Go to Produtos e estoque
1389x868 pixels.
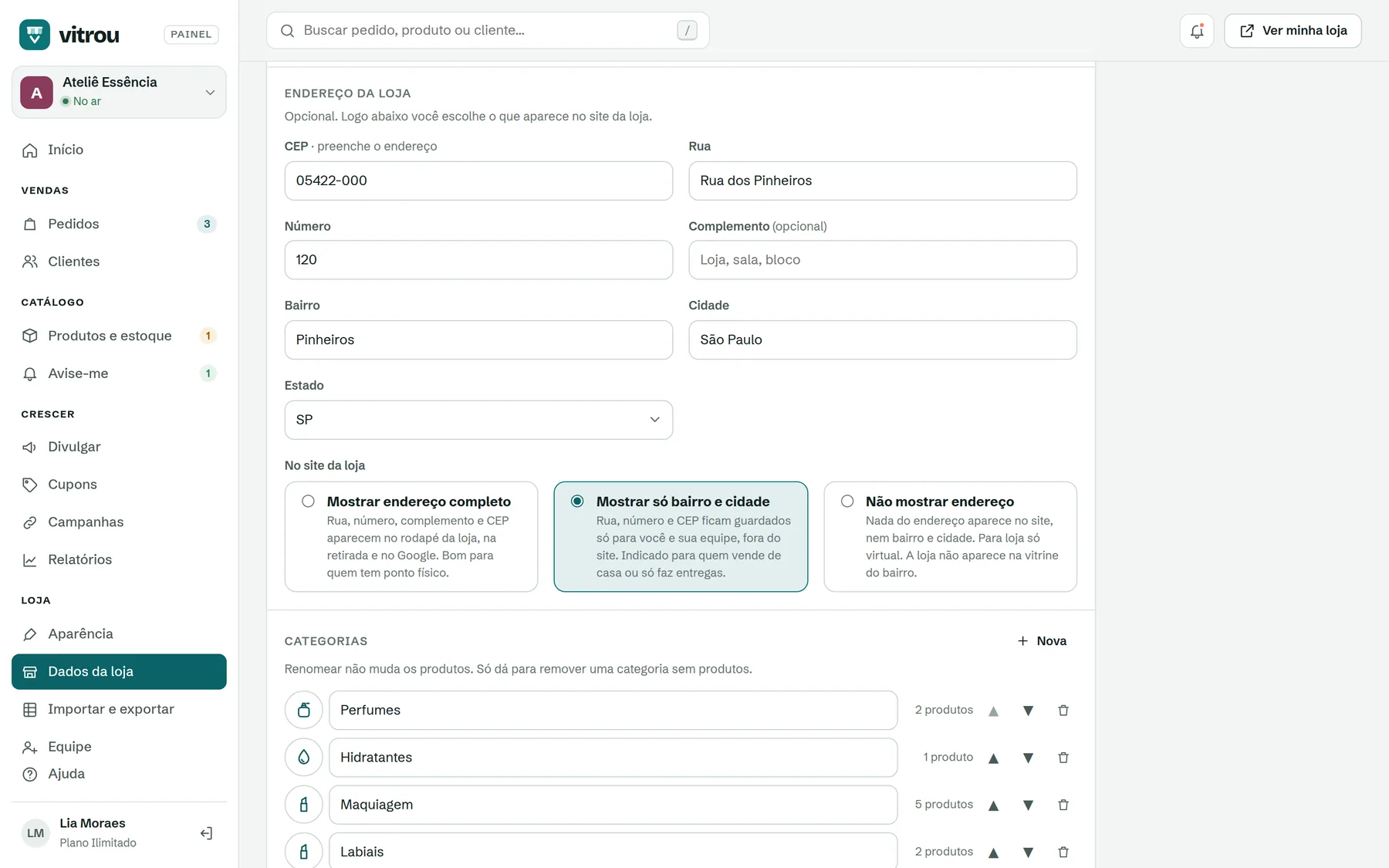coord(119,336)
